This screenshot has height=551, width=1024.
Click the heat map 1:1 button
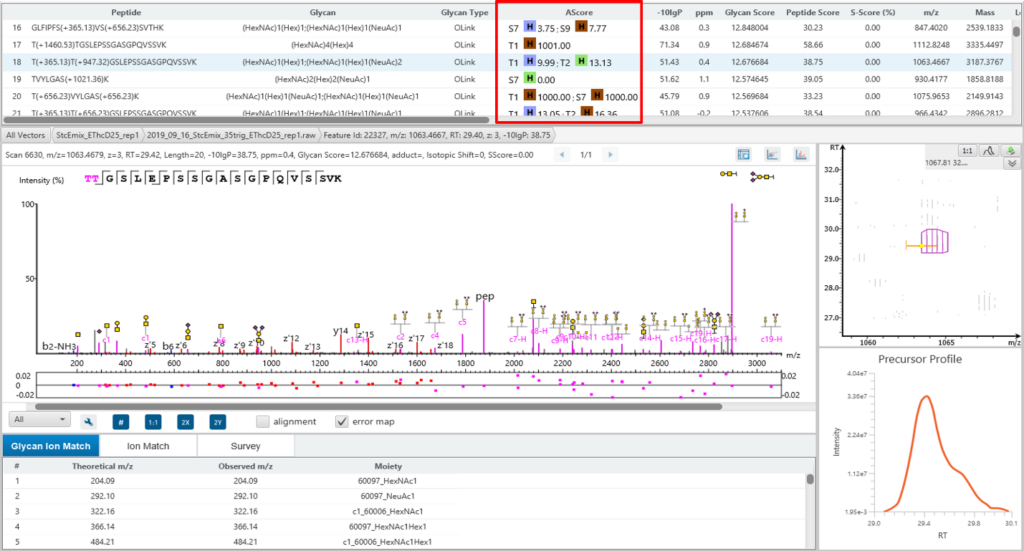coord(966,151)
